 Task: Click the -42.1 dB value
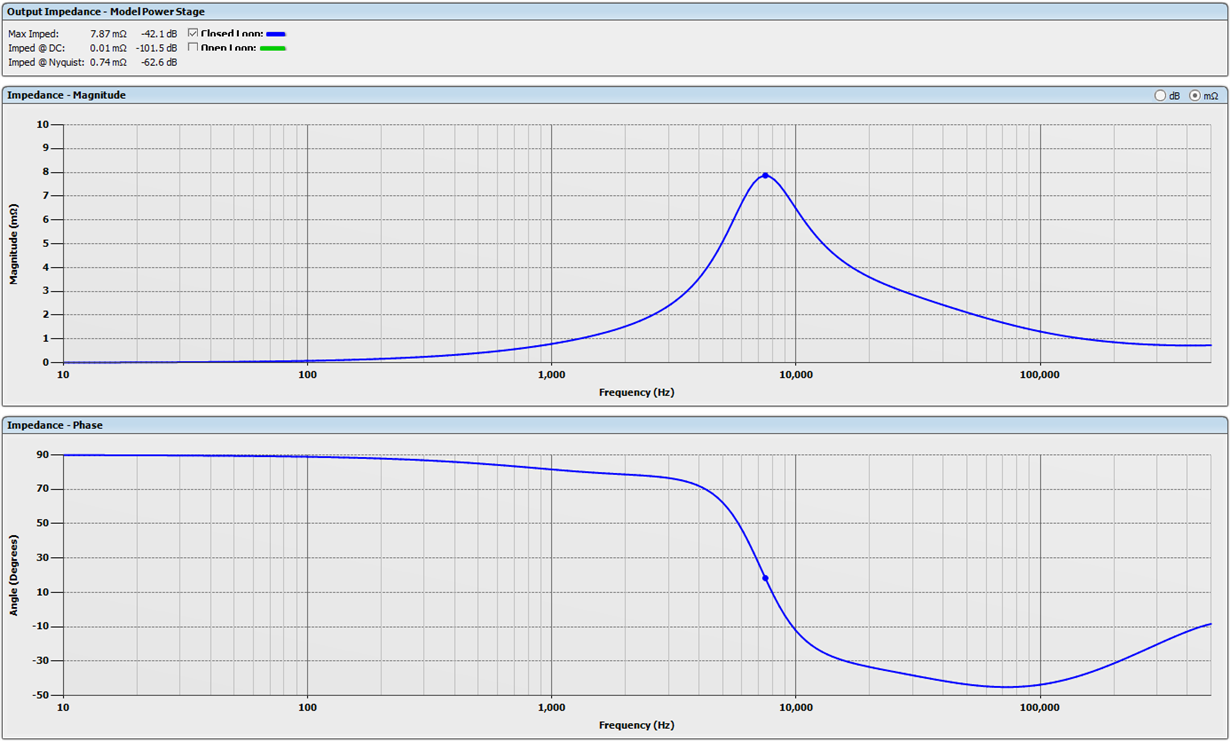coord(159,34)
